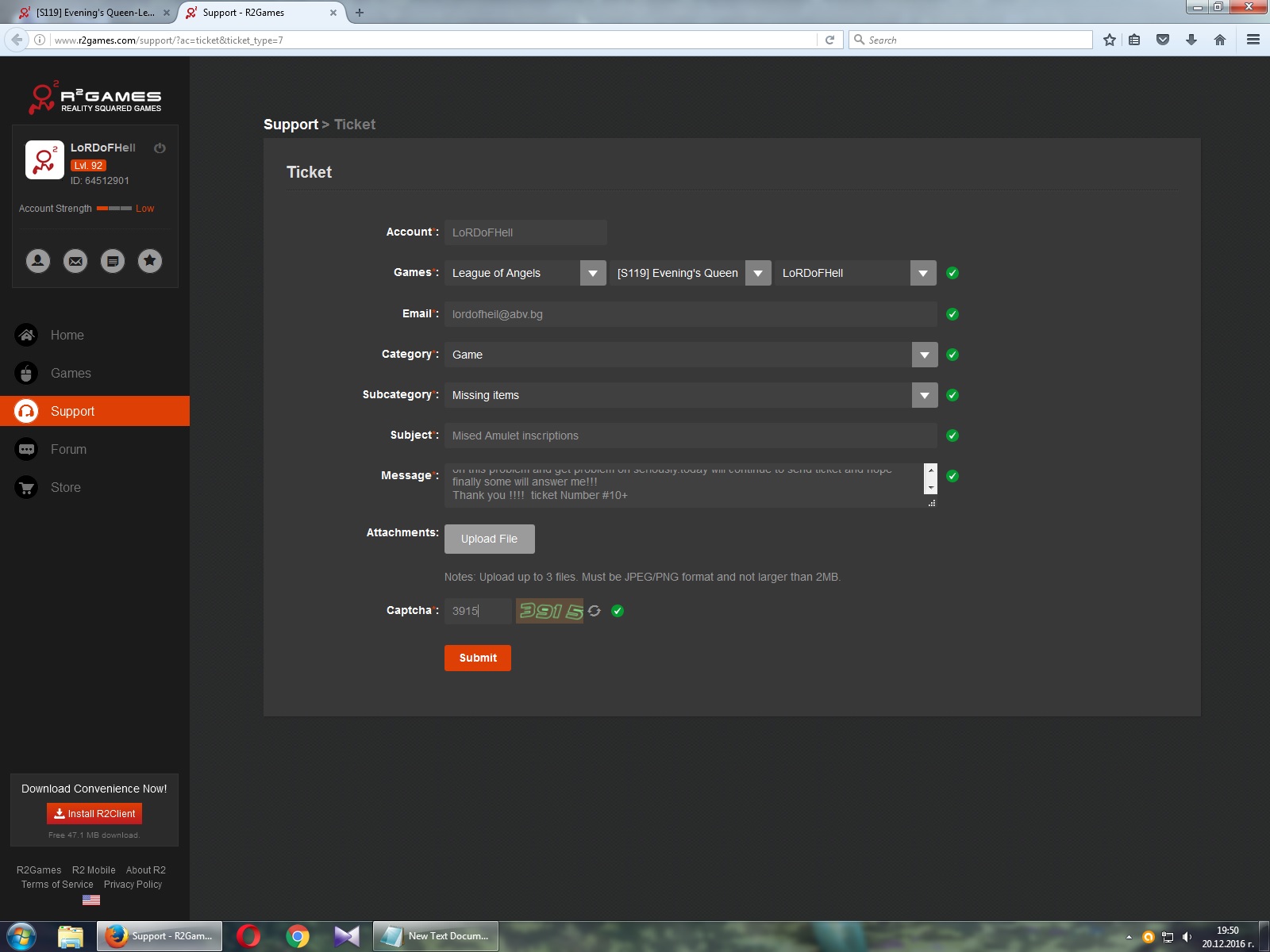Screen dimensions: 1270x952
Task: Click the Upload File button
Action: (489, 539)
